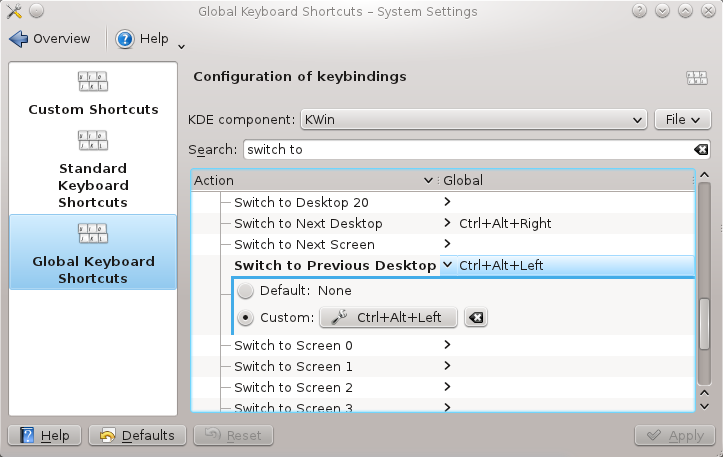Select Standard Keyboard Shortcuts icon
This screenshot has width=723, height=457.
coord(92,142)
